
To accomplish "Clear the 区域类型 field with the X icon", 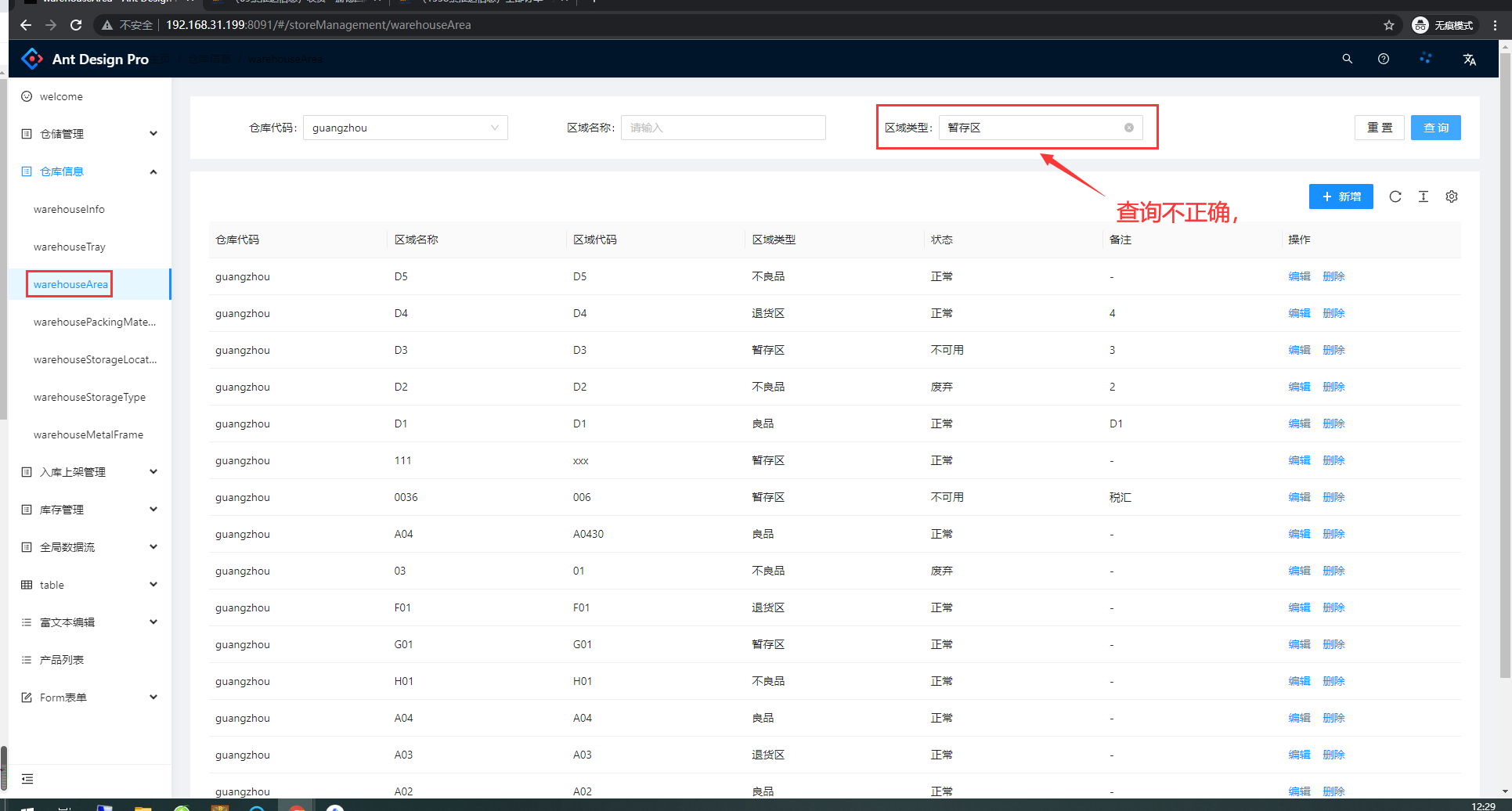I will click(1128, 128).
